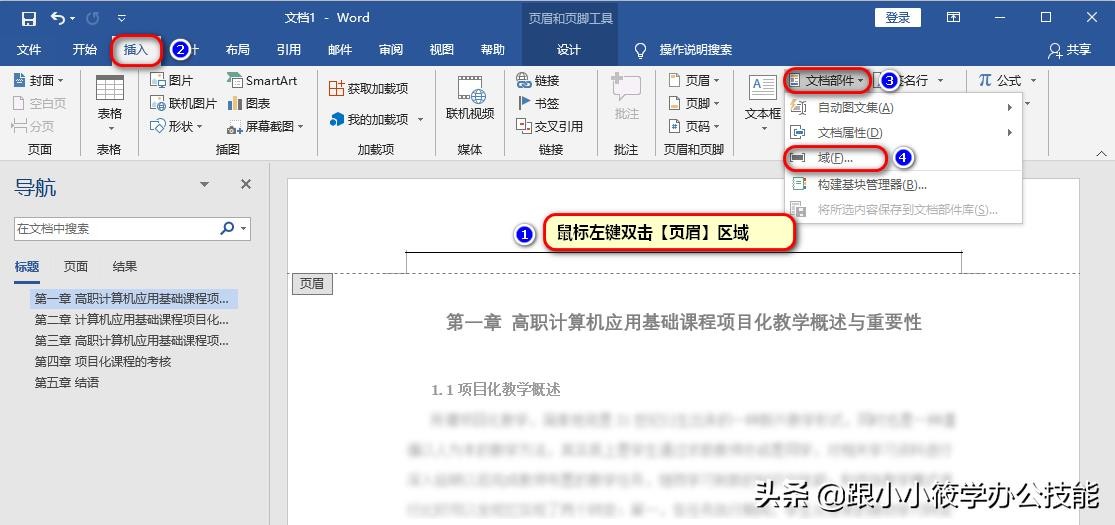Click the Save icon in title bar
Viewport: 1115px width, 525px height.
(28, 18)
